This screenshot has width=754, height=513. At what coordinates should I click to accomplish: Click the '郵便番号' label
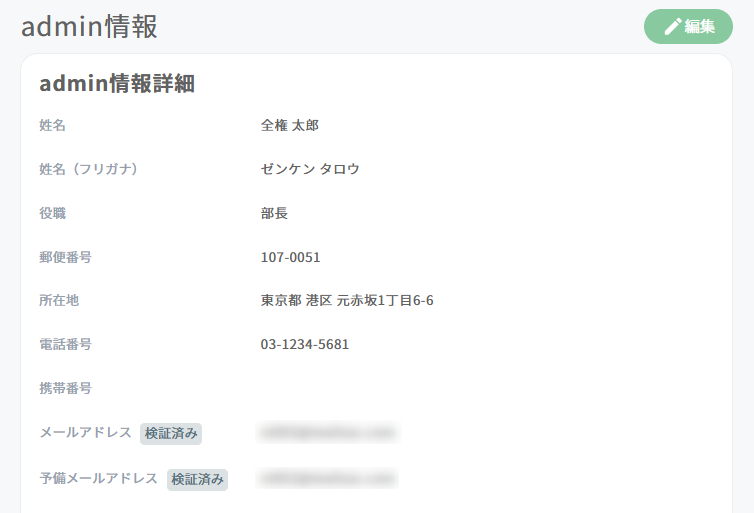point(65,257)
